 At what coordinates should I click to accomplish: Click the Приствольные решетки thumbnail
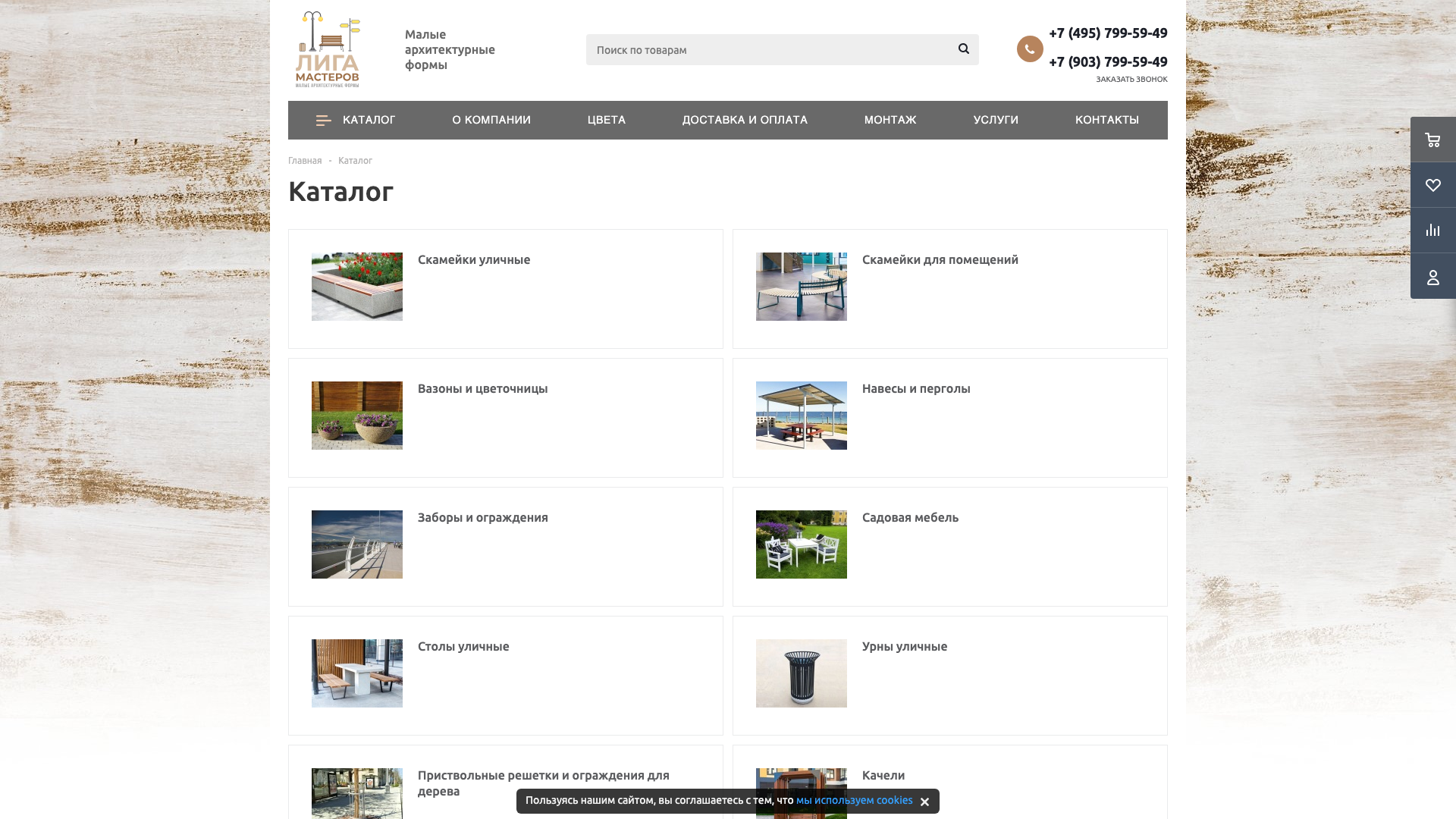357,793
